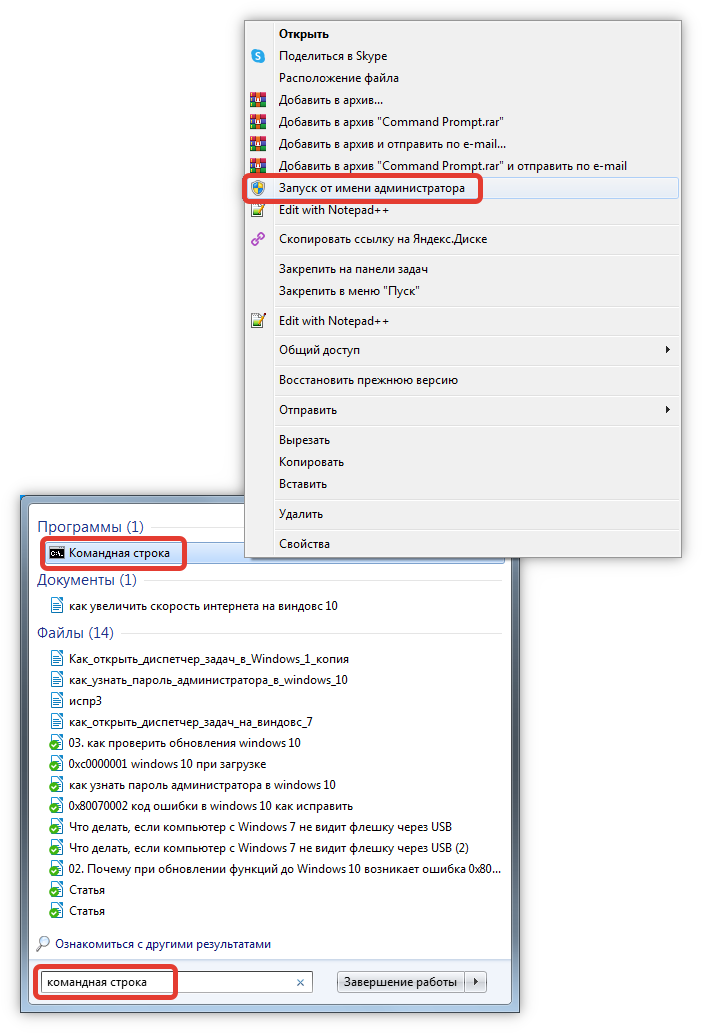702x1033 pixels.
Task: Open "03. как проверить обновления windows 10"
Action: tap(184, 743)
